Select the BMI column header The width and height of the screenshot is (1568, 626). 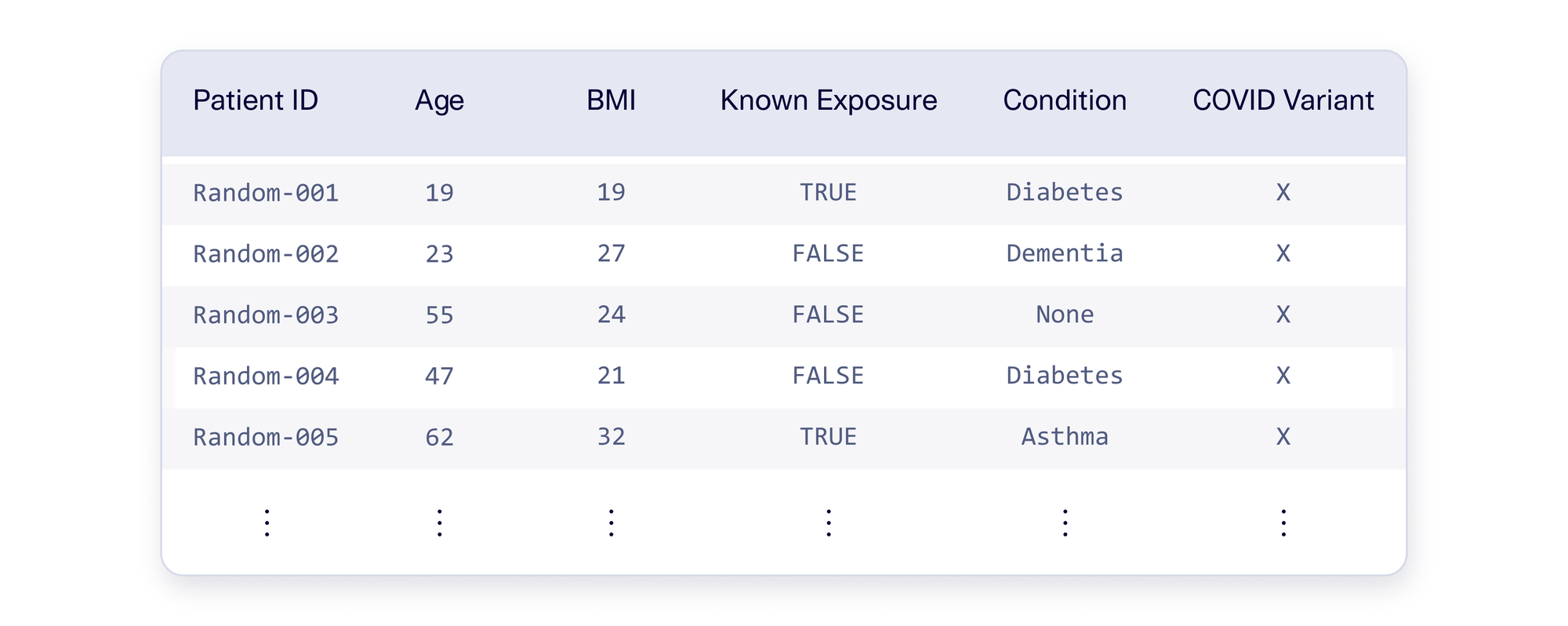coord(611,100)
